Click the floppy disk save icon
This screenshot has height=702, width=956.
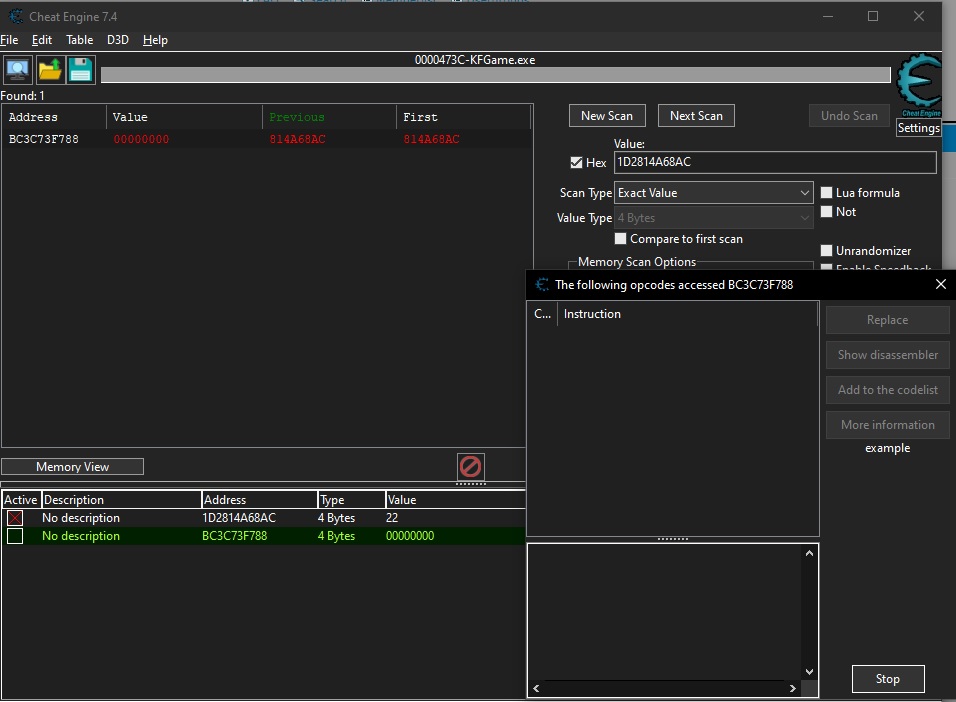point(80,70)
